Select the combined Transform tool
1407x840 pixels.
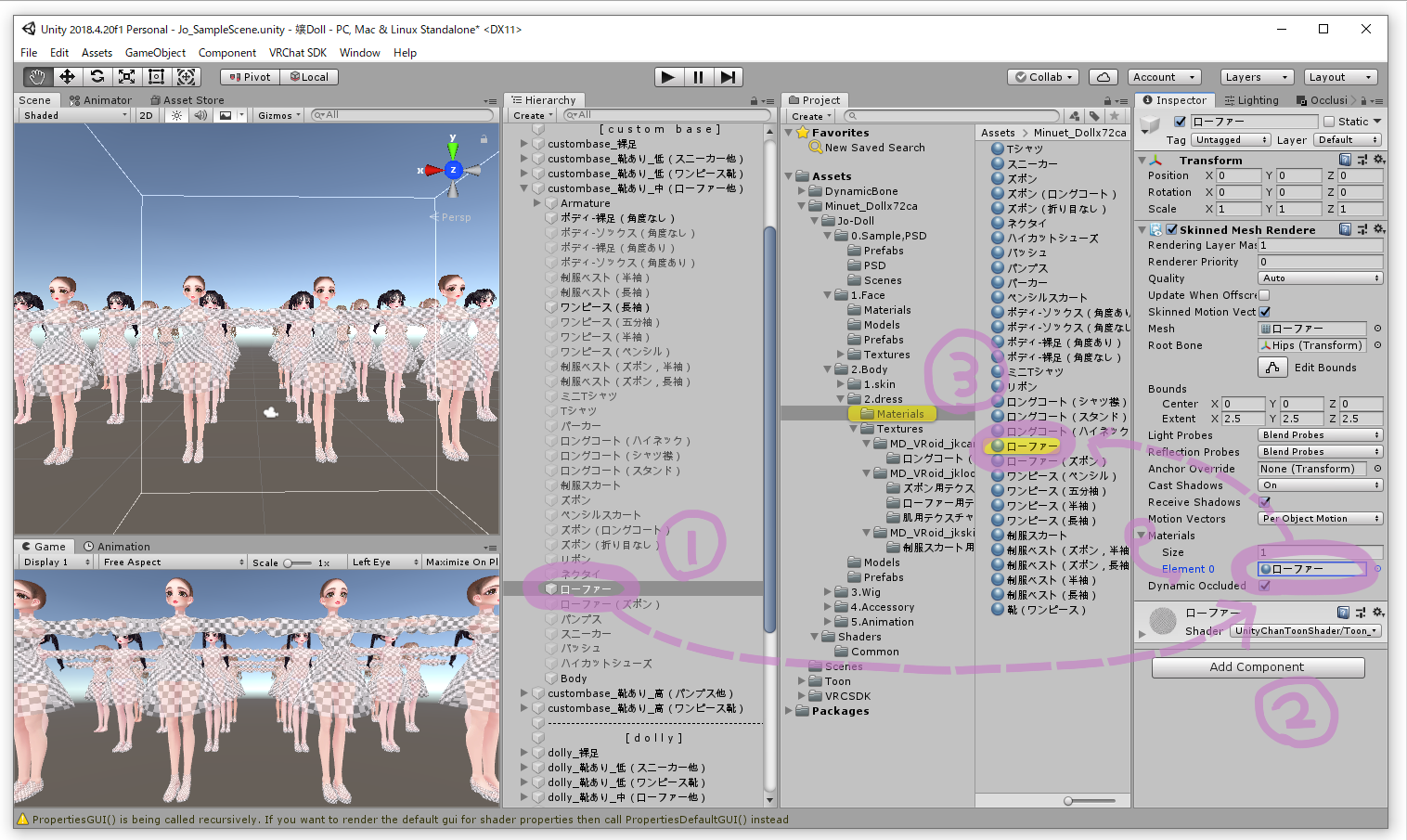click(x=186, y=77)
